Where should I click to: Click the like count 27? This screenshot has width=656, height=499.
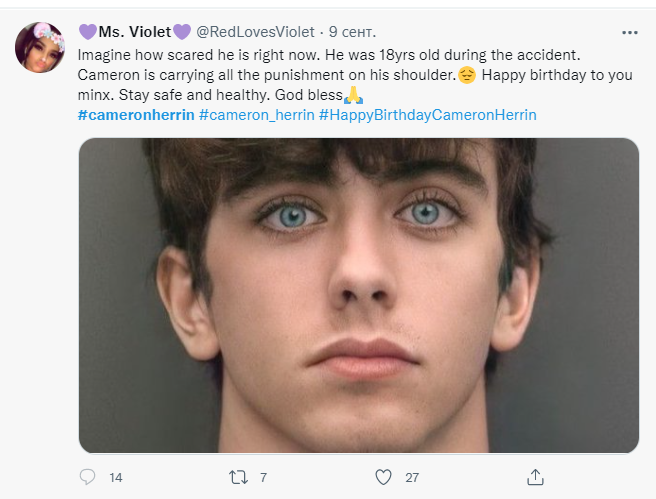coord(412,478)
